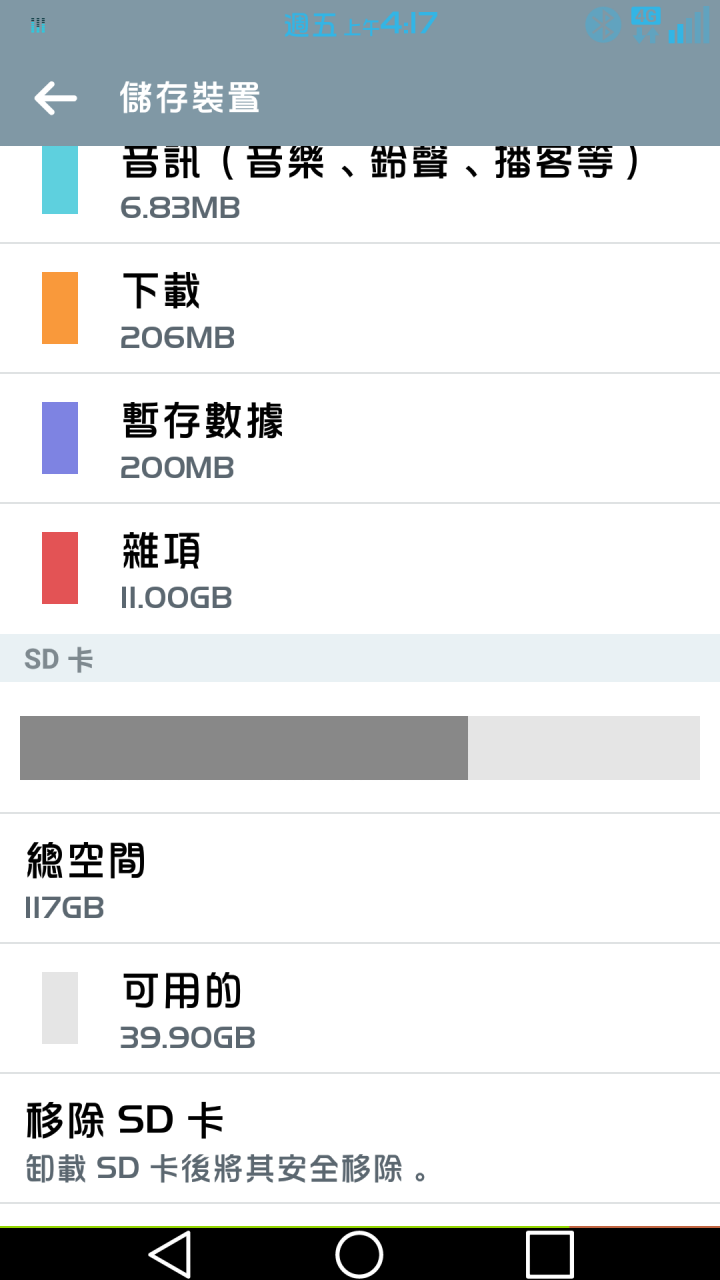
Task: Tap the SD card usage bar
Action: click(x=360, y=748)
